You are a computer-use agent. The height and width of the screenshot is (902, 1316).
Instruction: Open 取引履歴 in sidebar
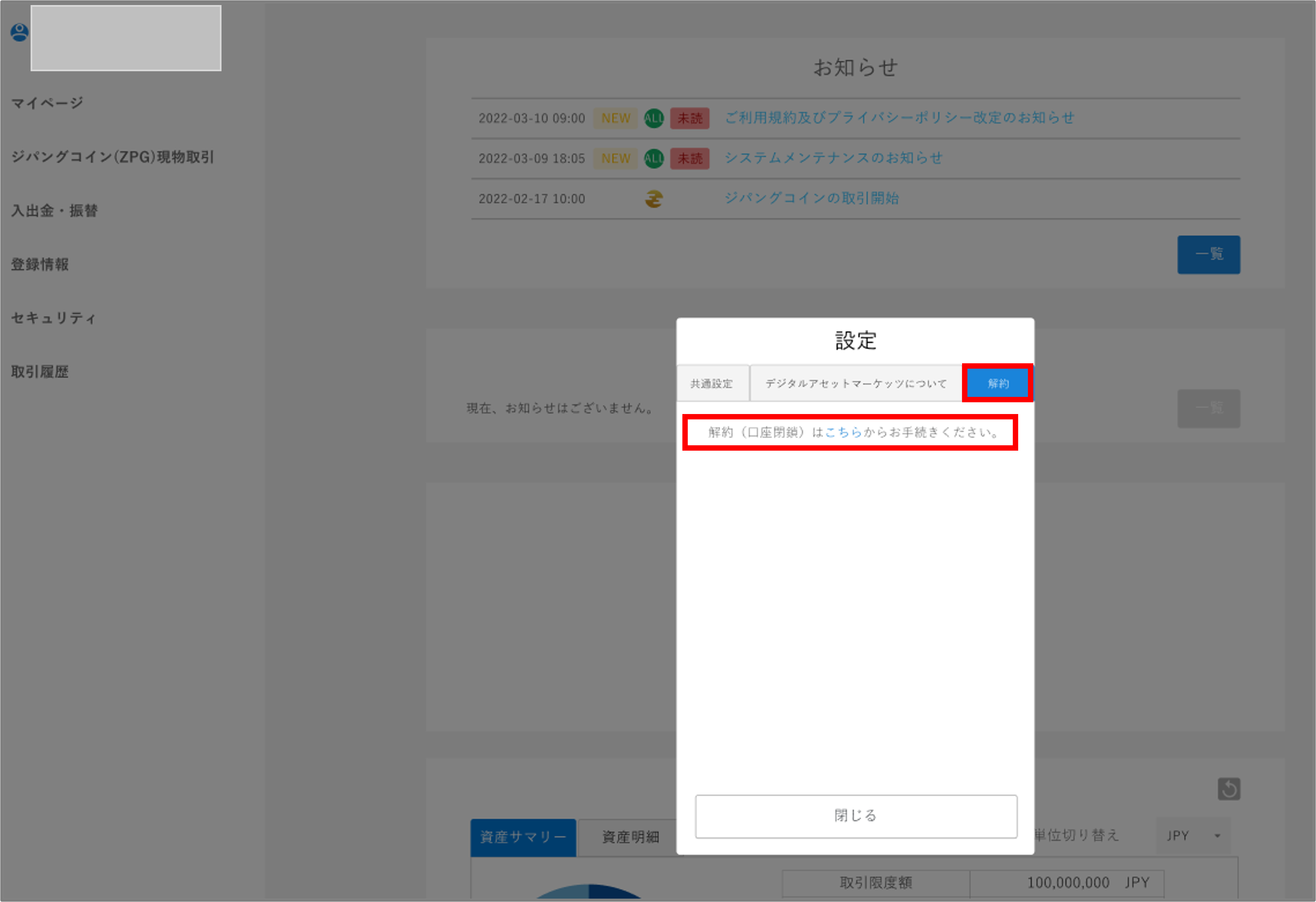pos(40,372)
